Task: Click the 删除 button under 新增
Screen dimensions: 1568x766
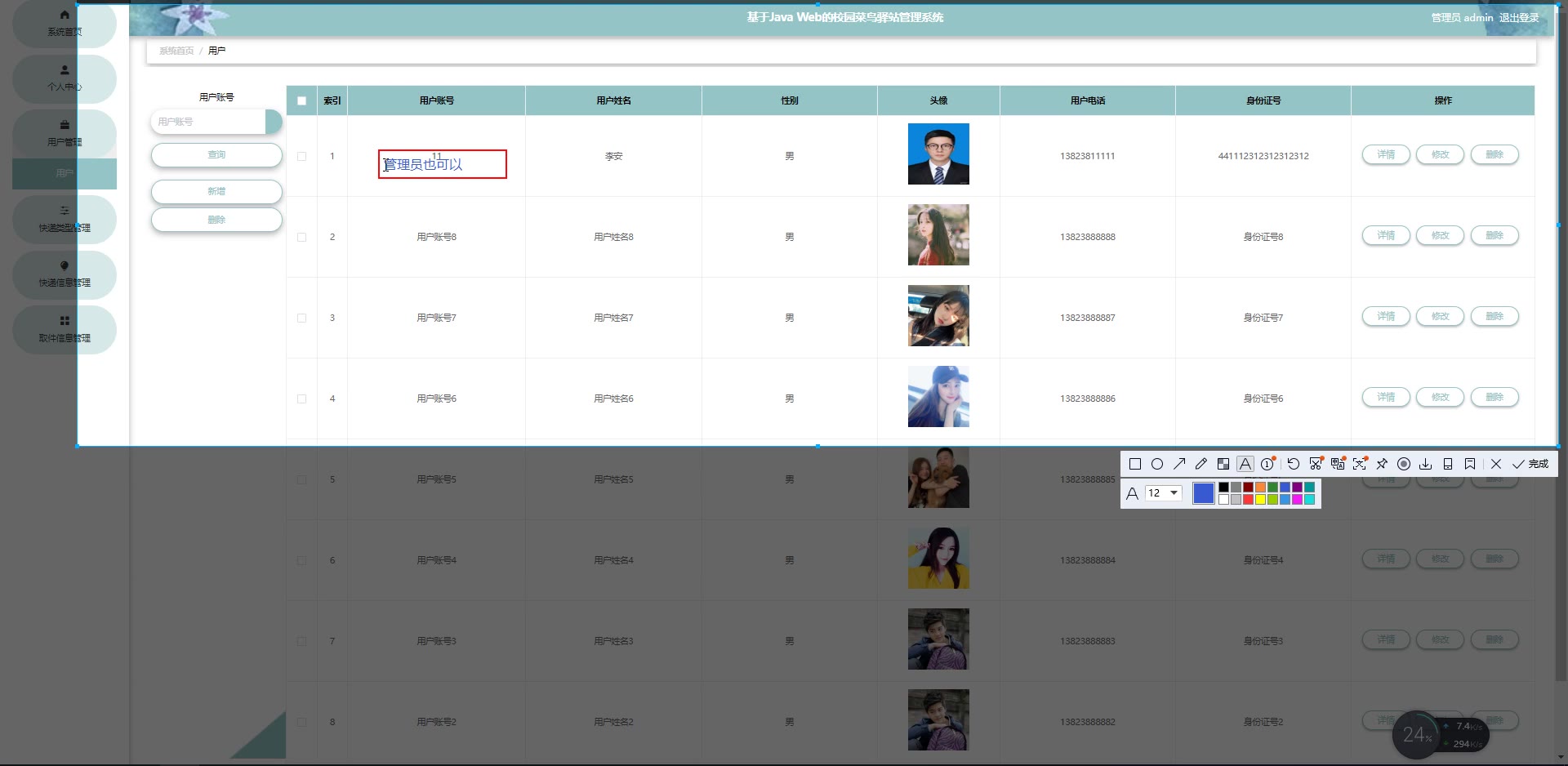Action: click(216, 220)
